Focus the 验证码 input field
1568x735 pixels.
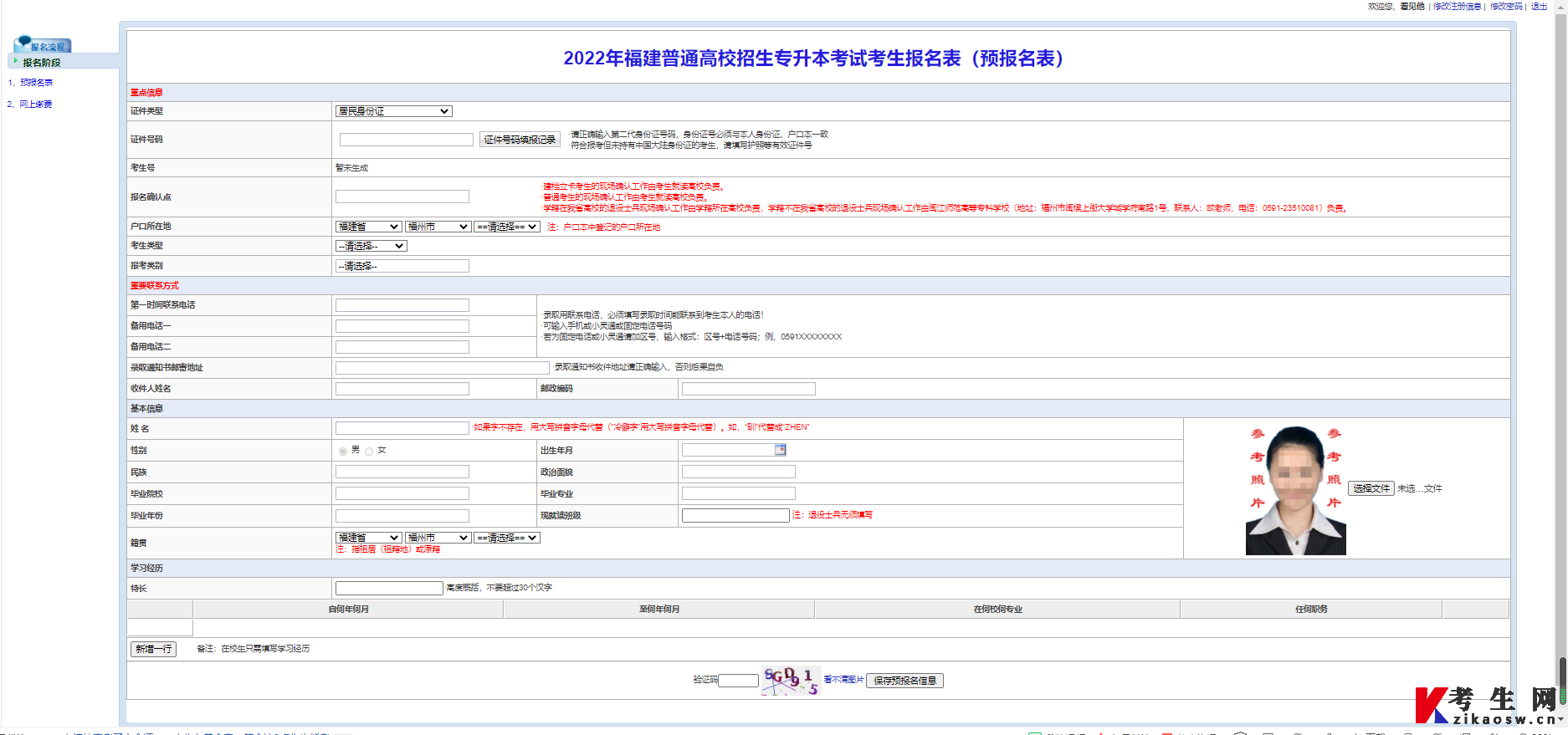tap(739, 681)
